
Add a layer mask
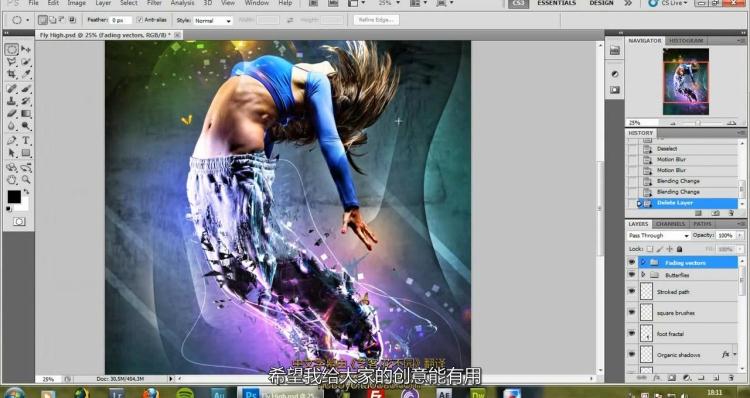click(672, 378)
